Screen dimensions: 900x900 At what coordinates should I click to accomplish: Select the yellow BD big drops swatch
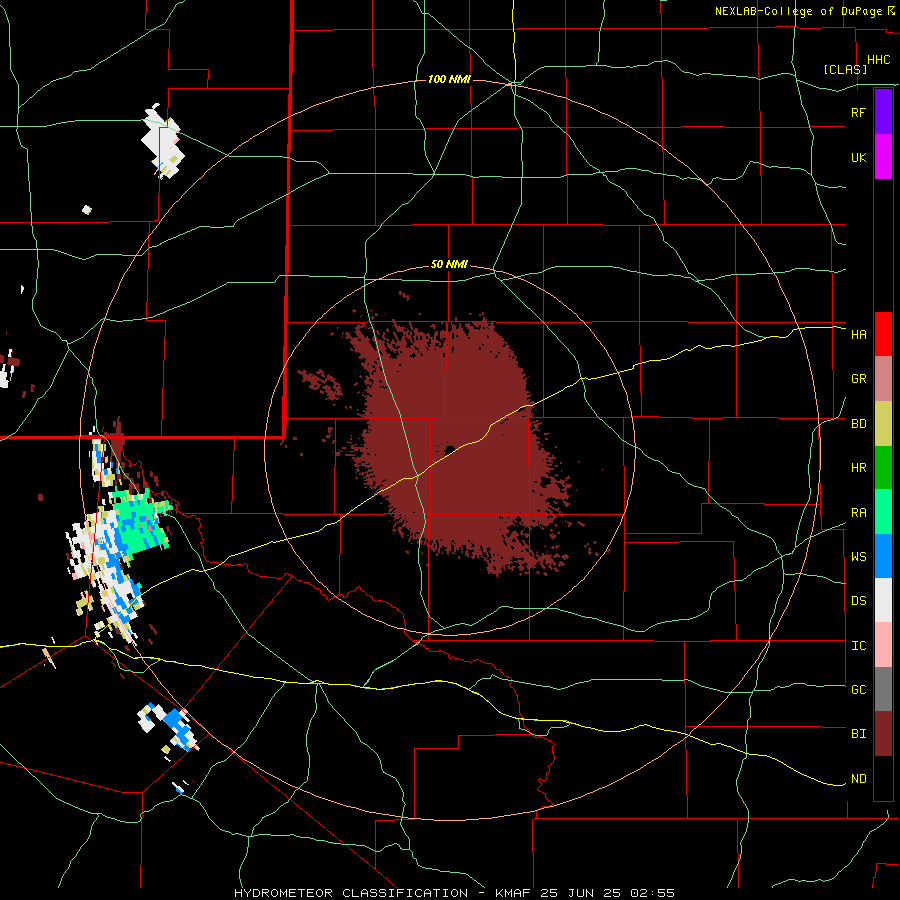point(883,424)
